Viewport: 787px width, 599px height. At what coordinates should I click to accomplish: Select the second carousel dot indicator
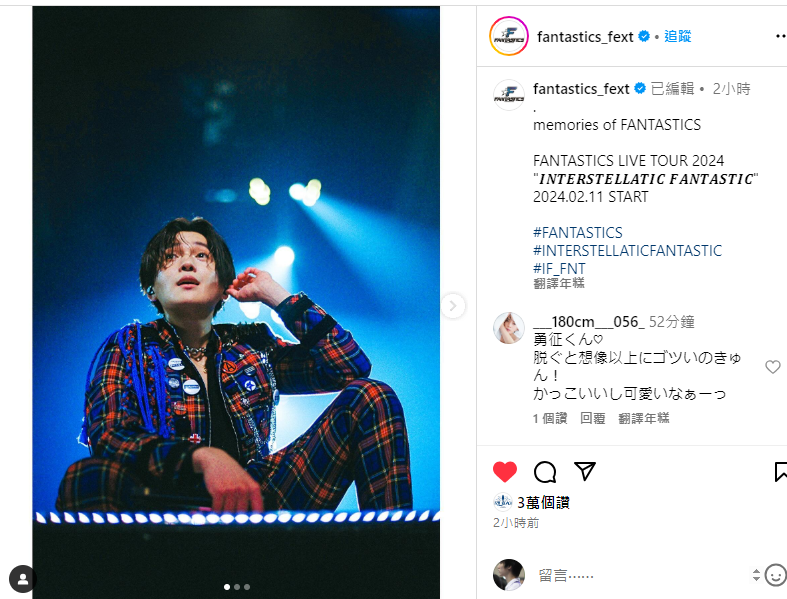click(x=237, y=586)
